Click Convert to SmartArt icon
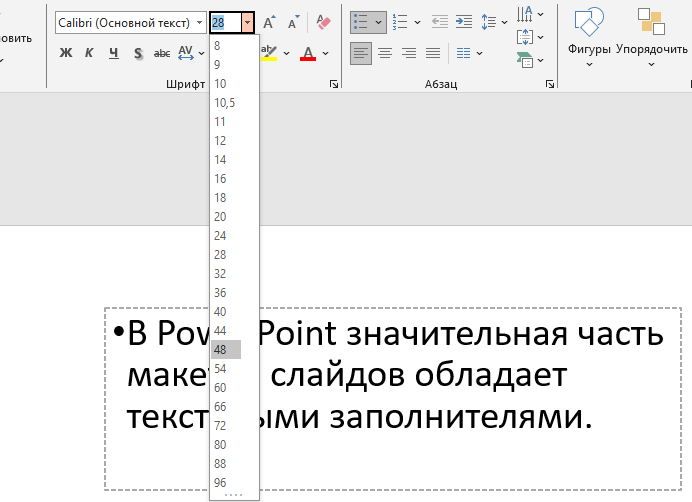This screenshot has height=502, width=692. (x=525, y=60)
